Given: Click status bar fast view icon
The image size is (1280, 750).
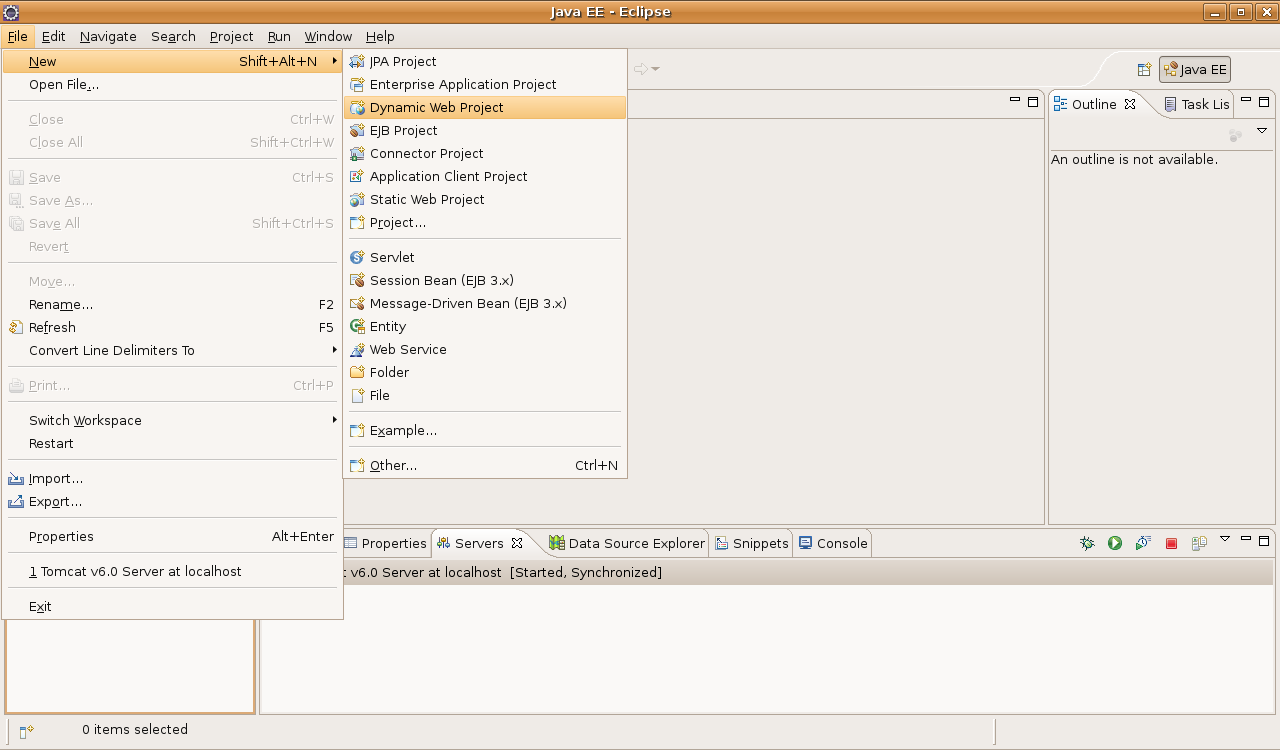Looking at the screenshot, I should [x=27, y=731].
